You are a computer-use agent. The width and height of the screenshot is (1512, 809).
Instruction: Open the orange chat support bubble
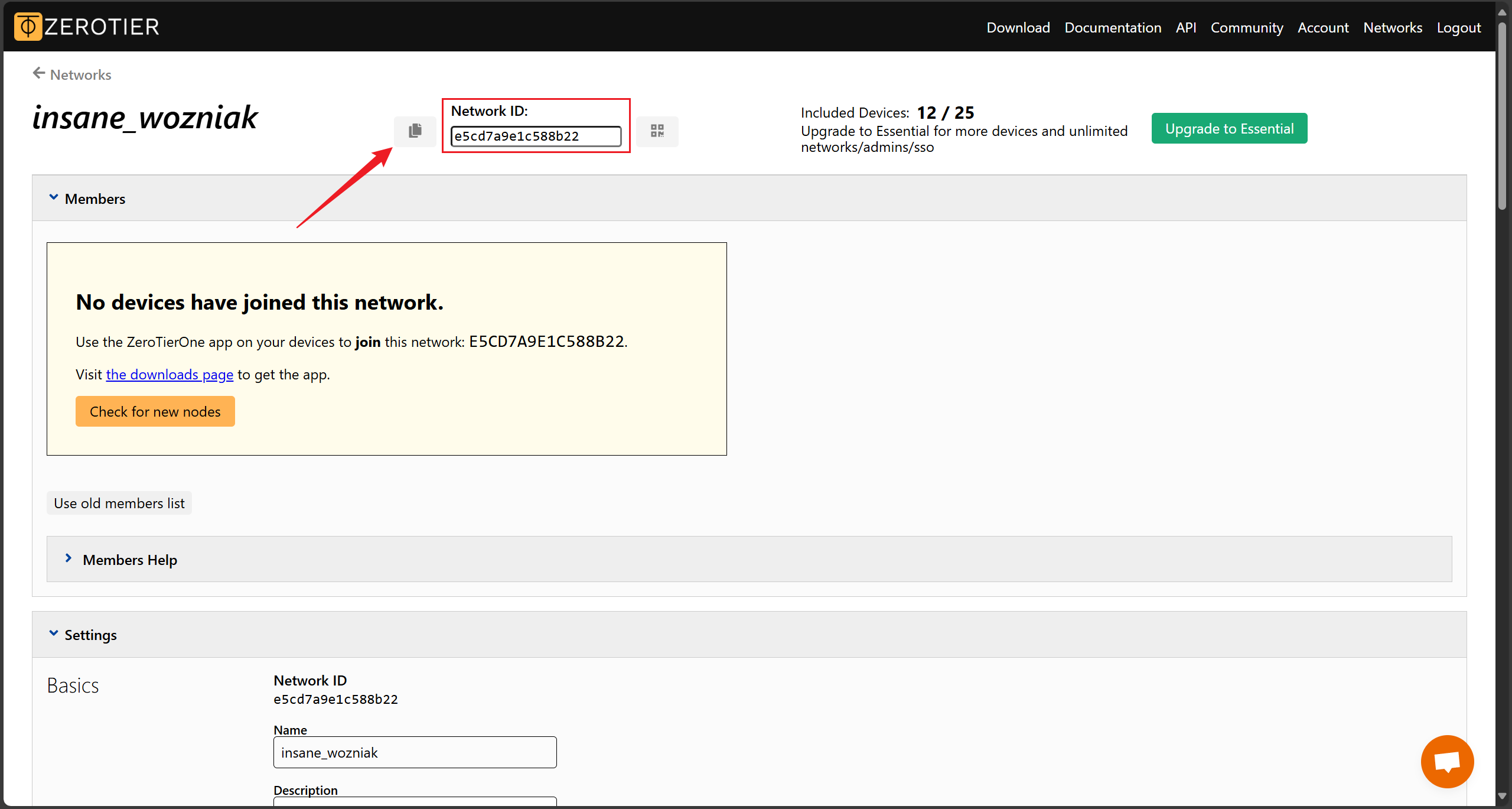click(x=1446, y=761)
